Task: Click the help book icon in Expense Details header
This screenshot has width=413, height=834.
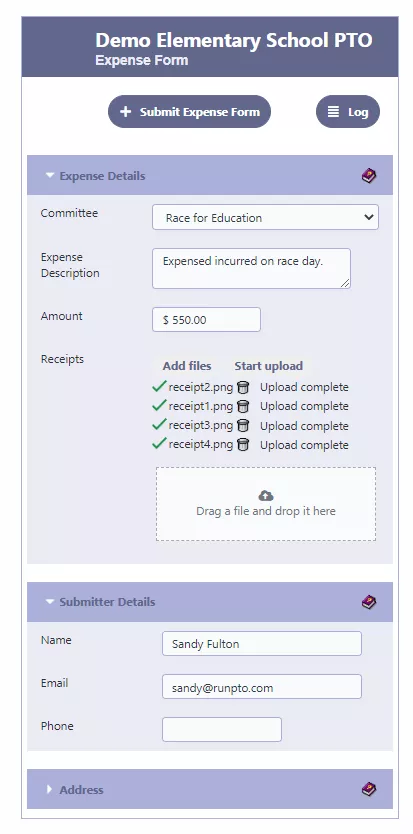Action: click(369, 176)
